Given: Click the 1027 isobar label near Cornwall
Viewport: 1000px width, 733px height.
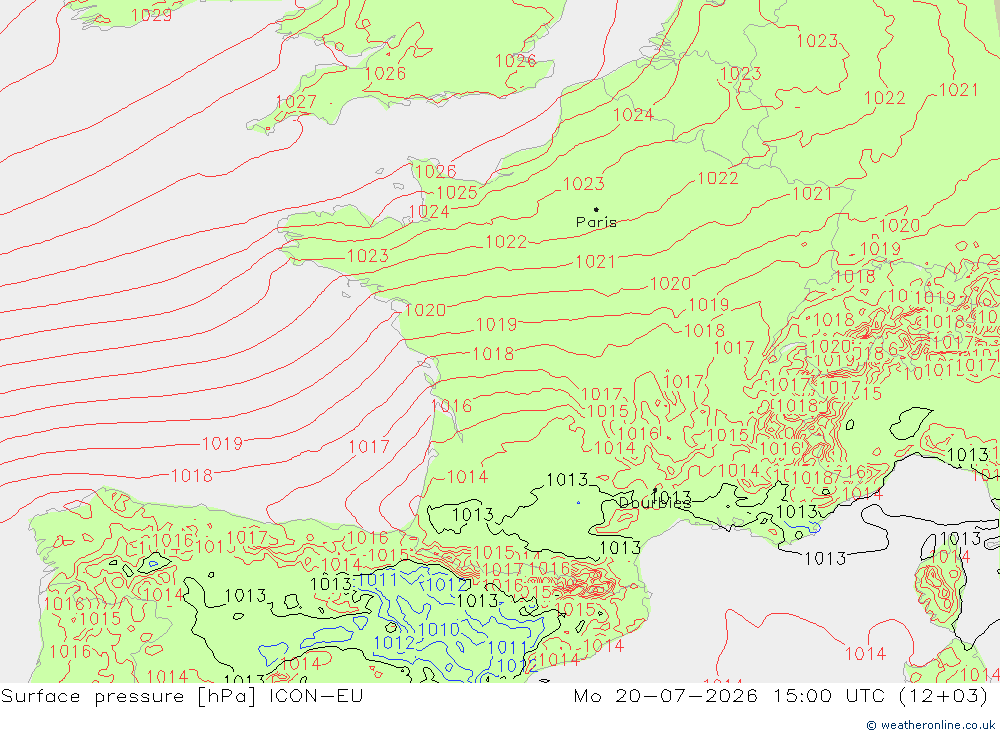Looking at the screenshot, I should coord(296,101).
